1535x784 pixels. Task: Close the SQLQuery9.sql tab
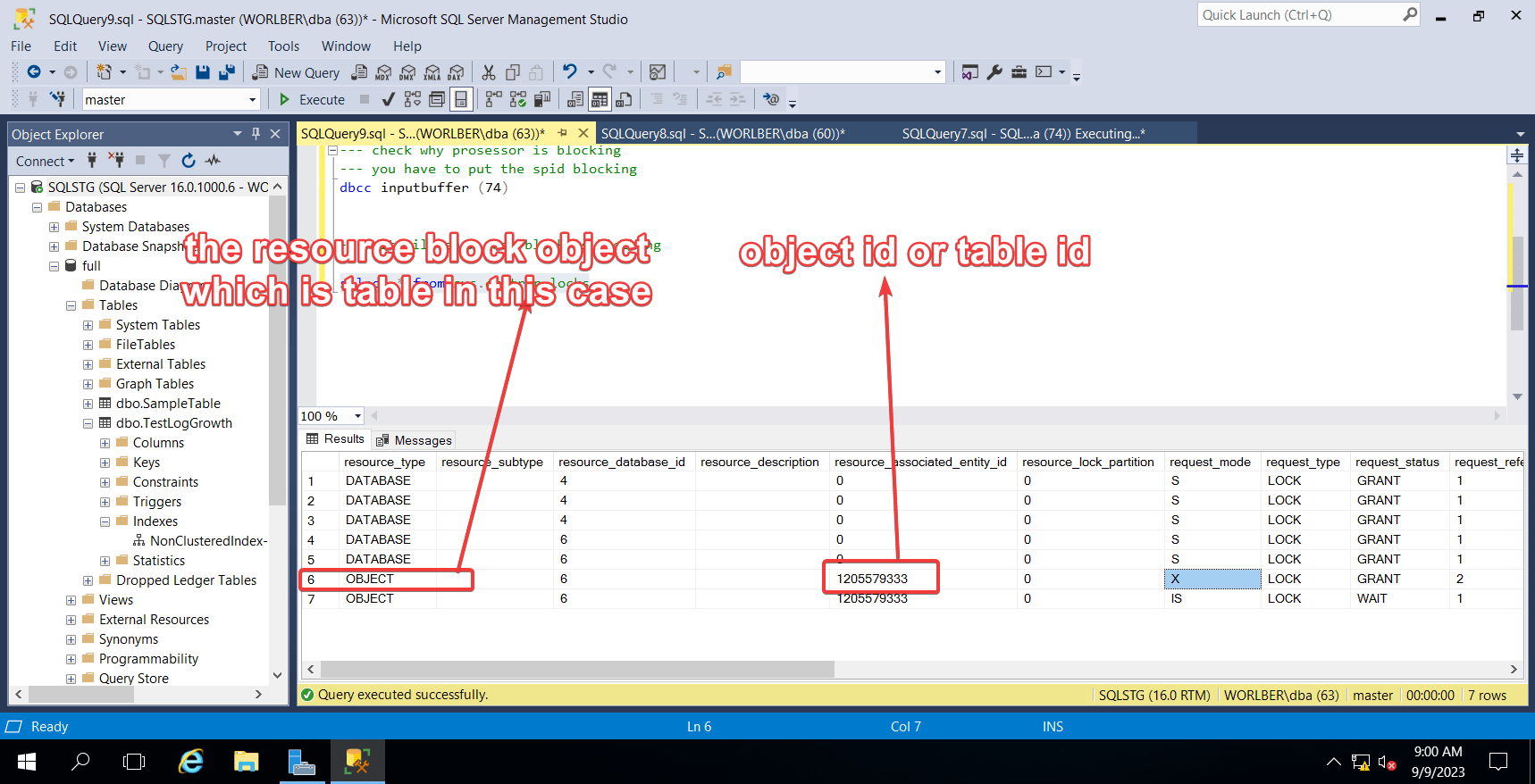583,133
